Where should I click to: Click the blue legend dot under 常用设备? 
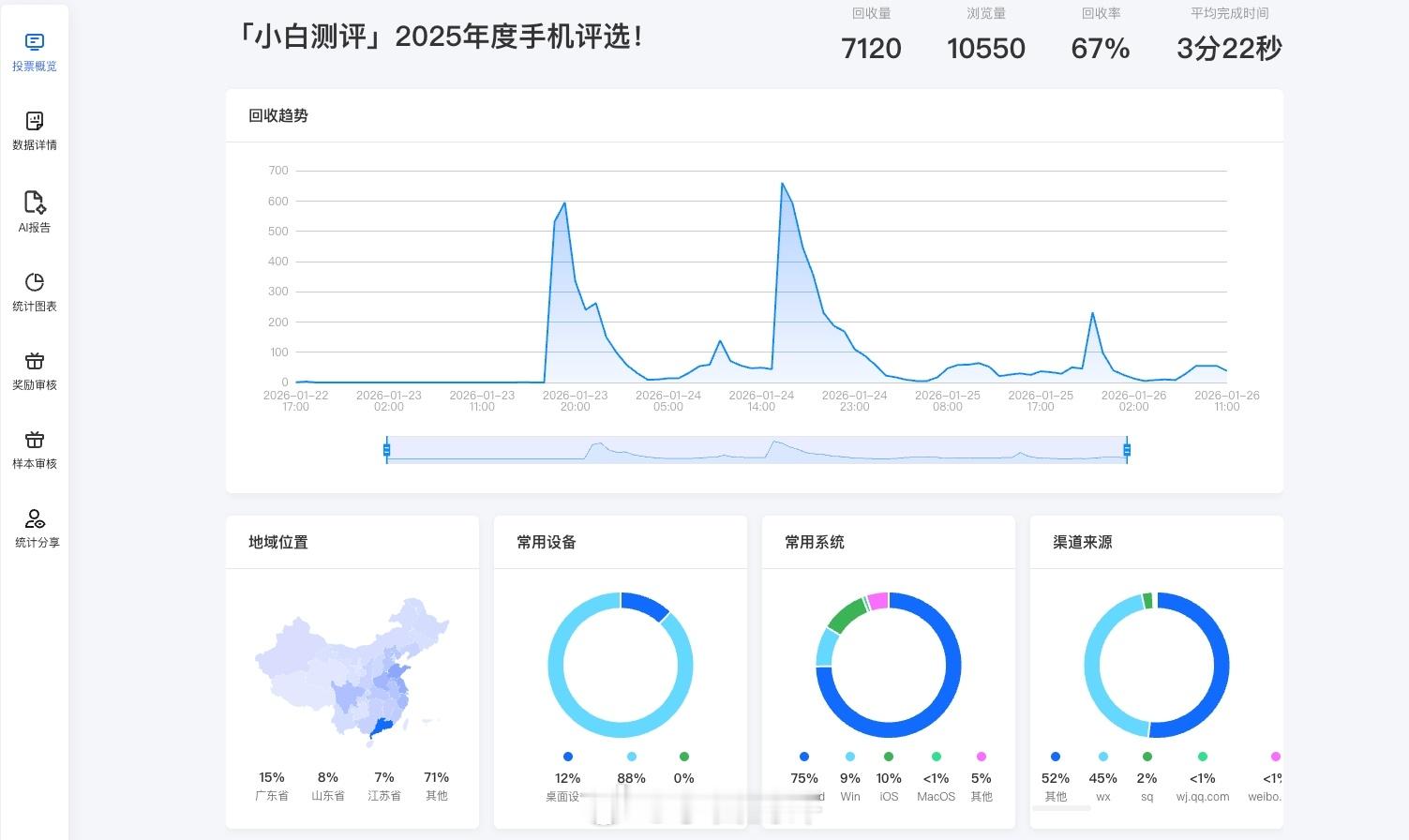[567, 756]
